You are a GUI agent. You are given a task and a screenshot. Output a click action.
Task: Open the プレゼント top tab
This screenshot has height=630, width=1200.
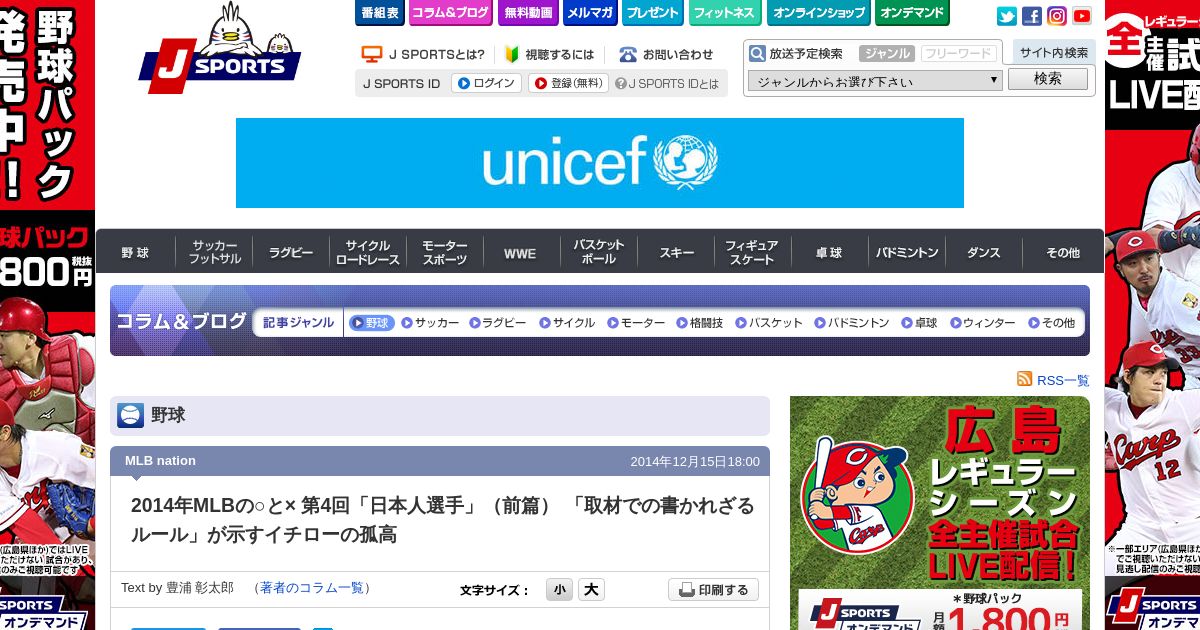653,13
